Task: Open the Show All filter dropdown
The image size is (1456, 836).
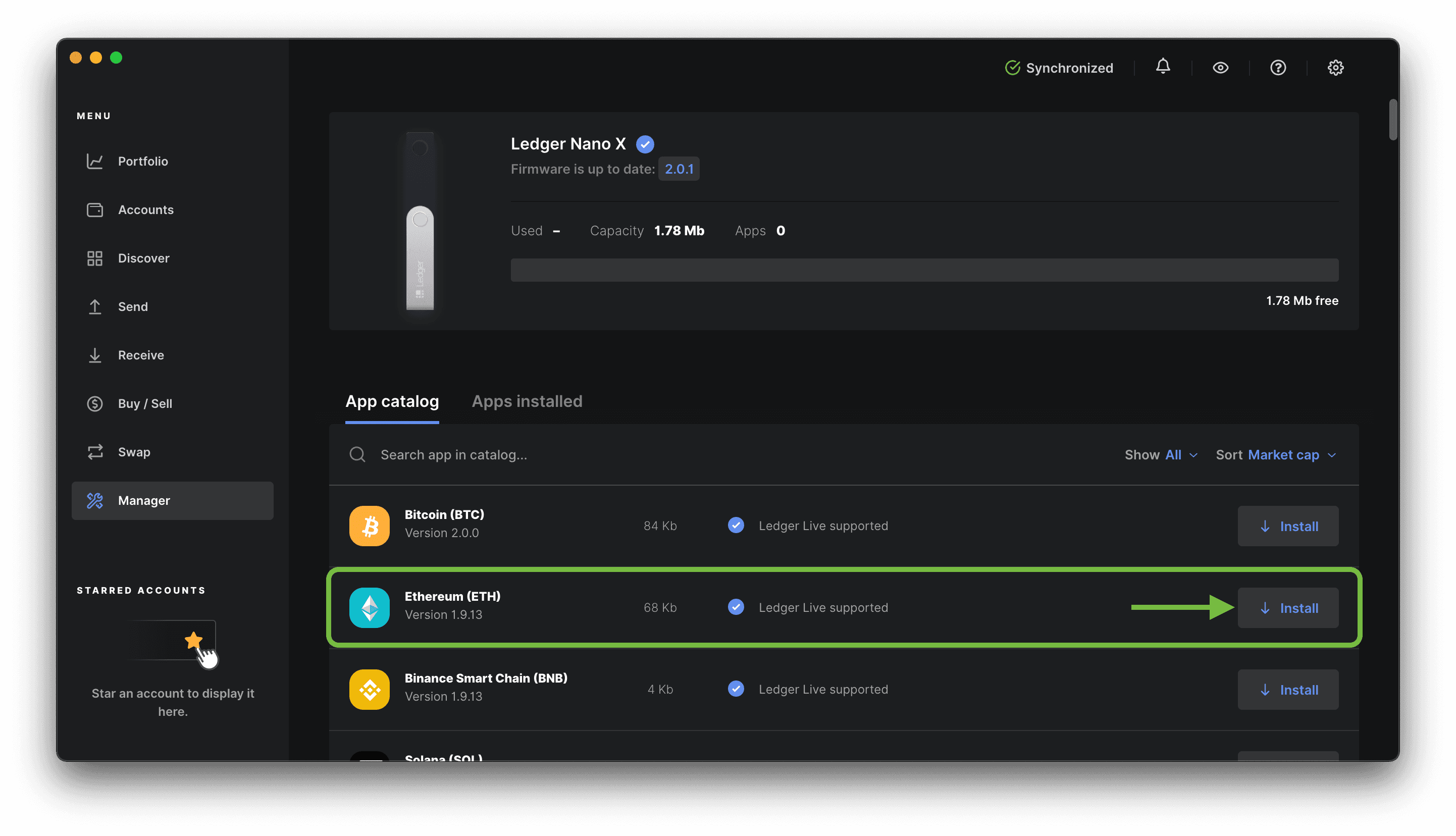Action: [1162, 455]
